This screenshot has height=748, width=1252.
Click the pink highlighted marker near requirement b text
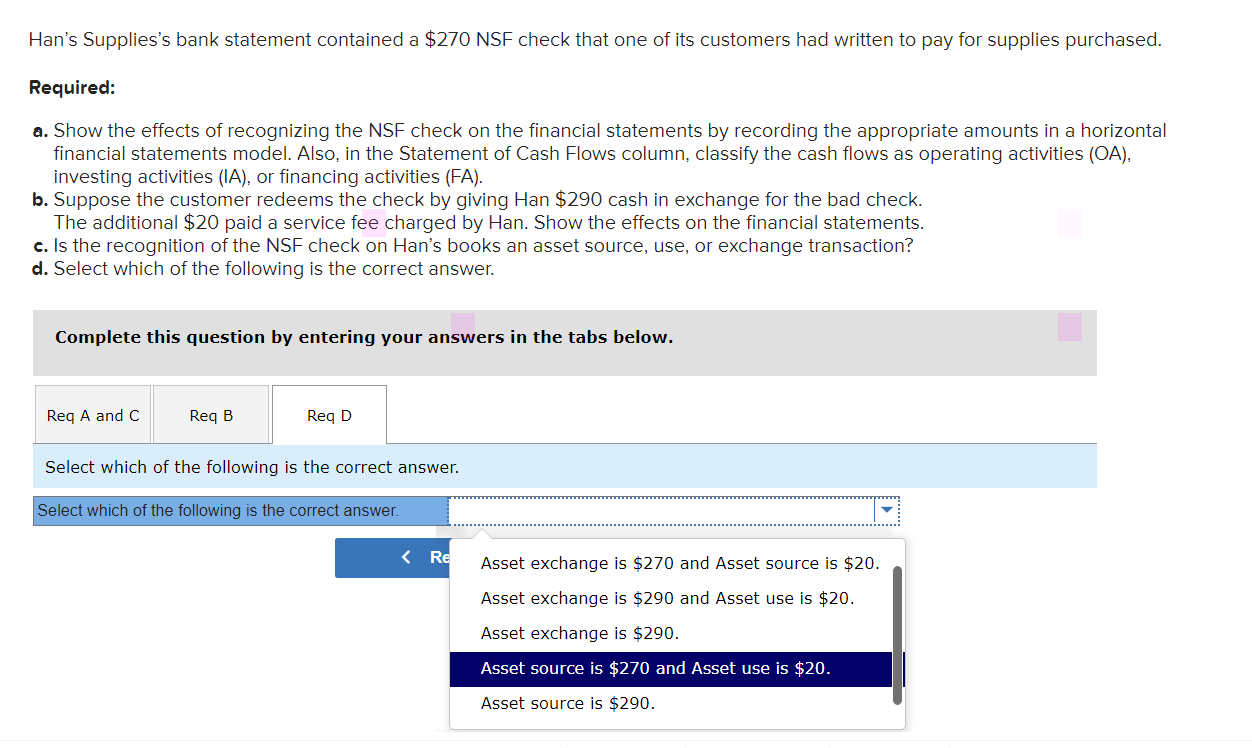click(x=374, y=220)
